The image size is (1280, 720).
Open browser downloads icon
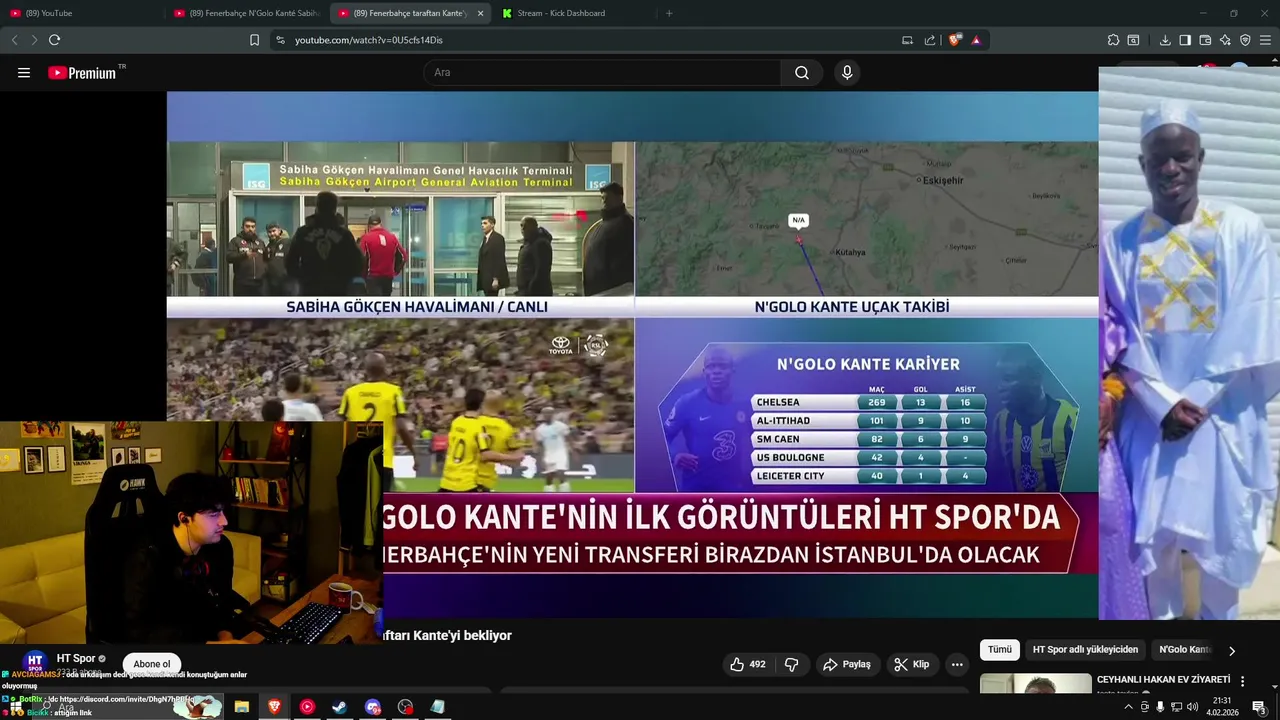click(x=1165, y=40)
